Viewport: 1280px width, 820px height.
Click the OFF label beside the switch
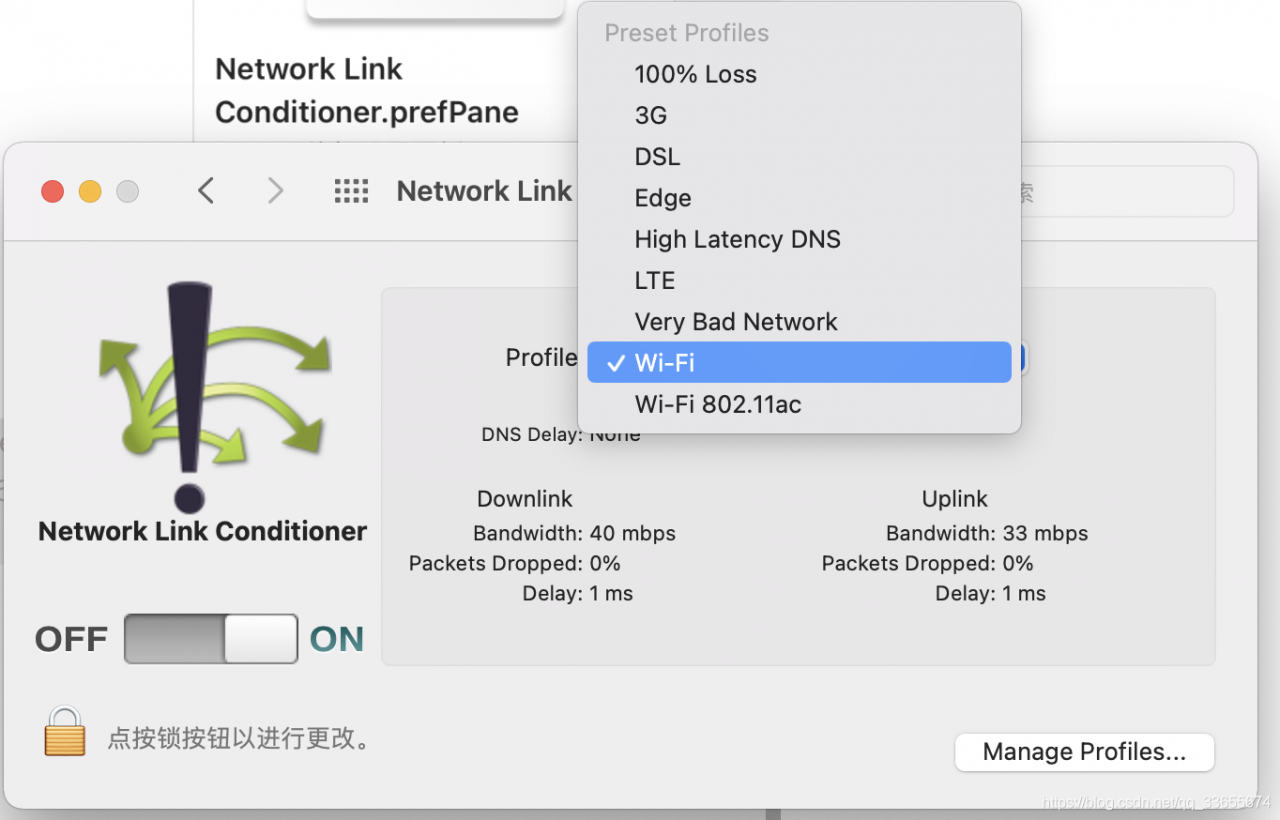pyautogui.click(x=71, y=640)
